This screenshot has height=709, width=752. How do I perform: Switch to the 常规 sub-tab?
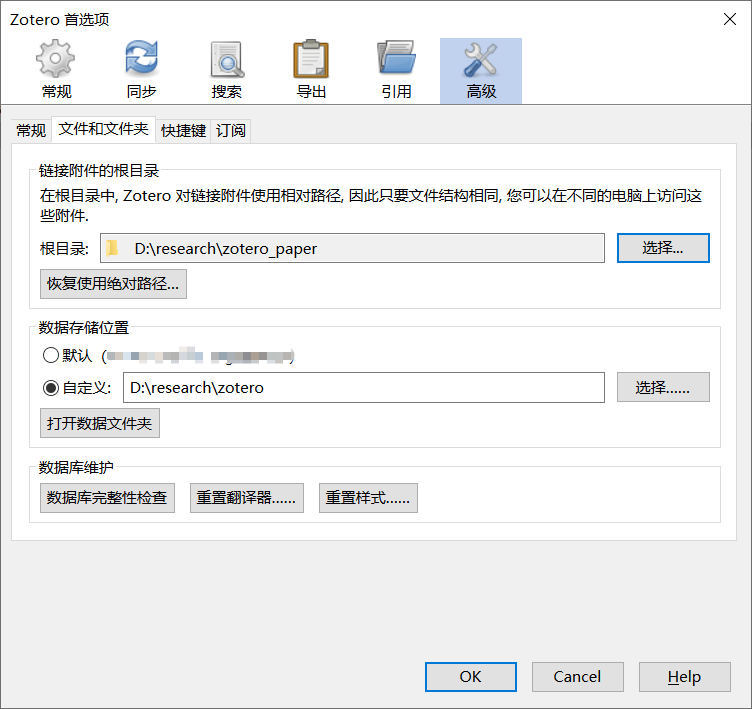tap(31, 130)
